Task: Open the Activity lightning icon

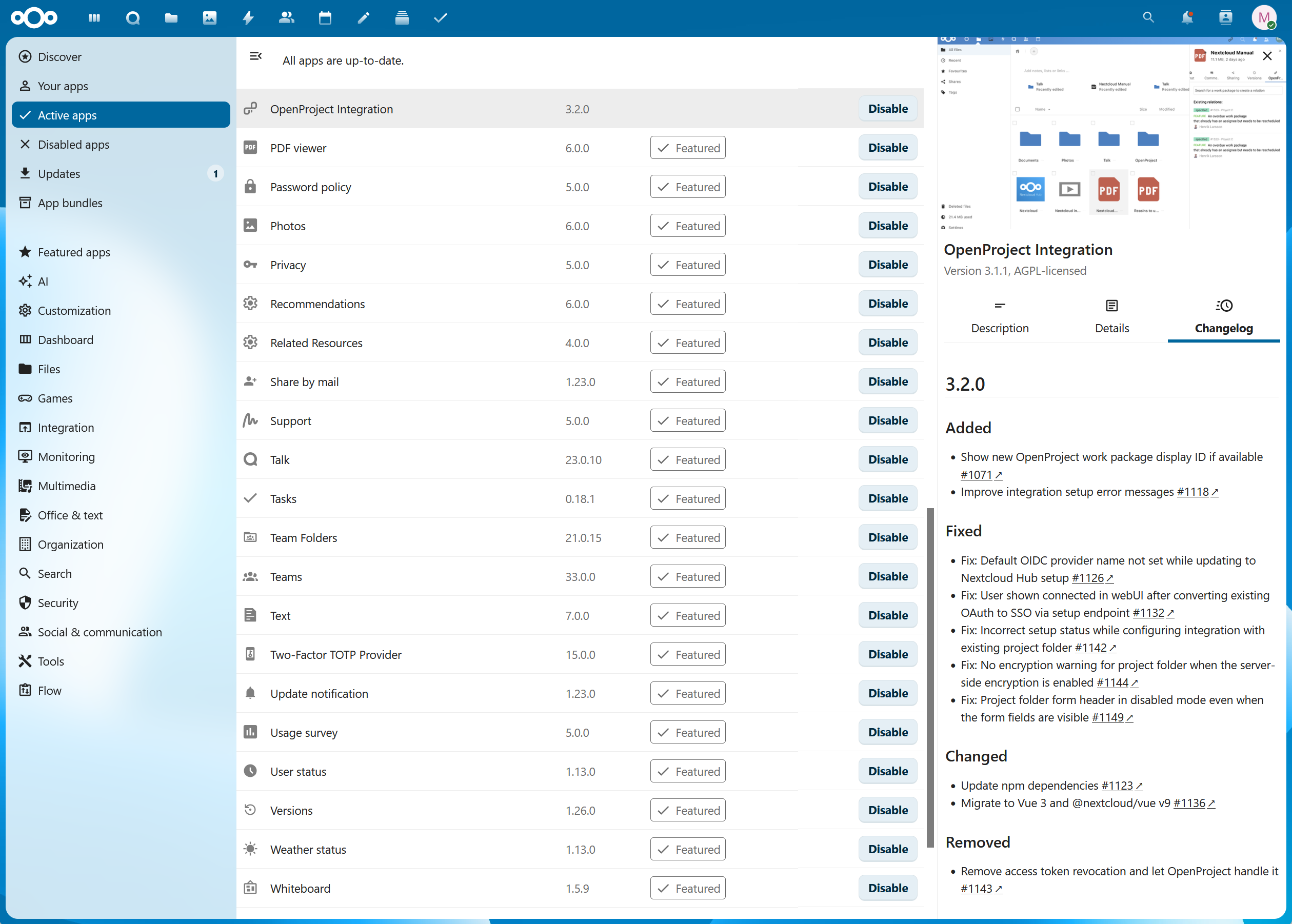Action: [248, 18]
